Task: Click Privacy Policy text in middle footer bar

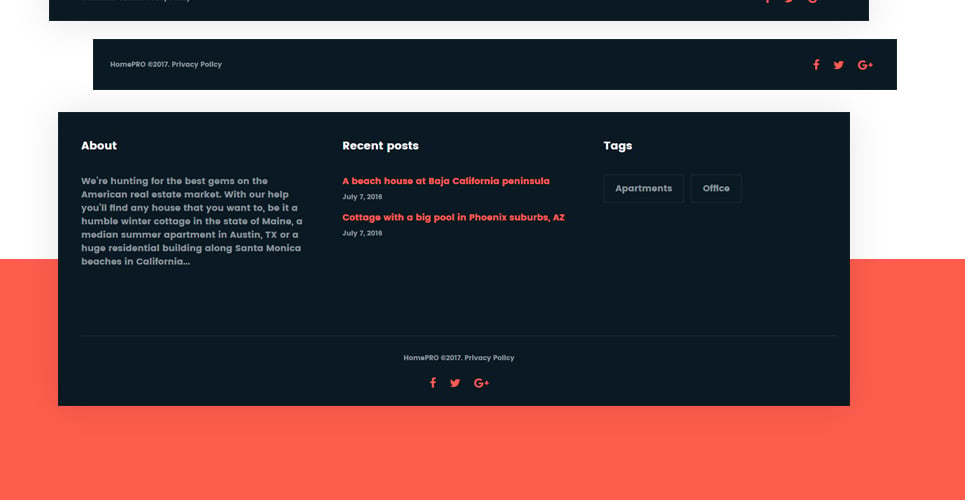Action: (196, 64)
